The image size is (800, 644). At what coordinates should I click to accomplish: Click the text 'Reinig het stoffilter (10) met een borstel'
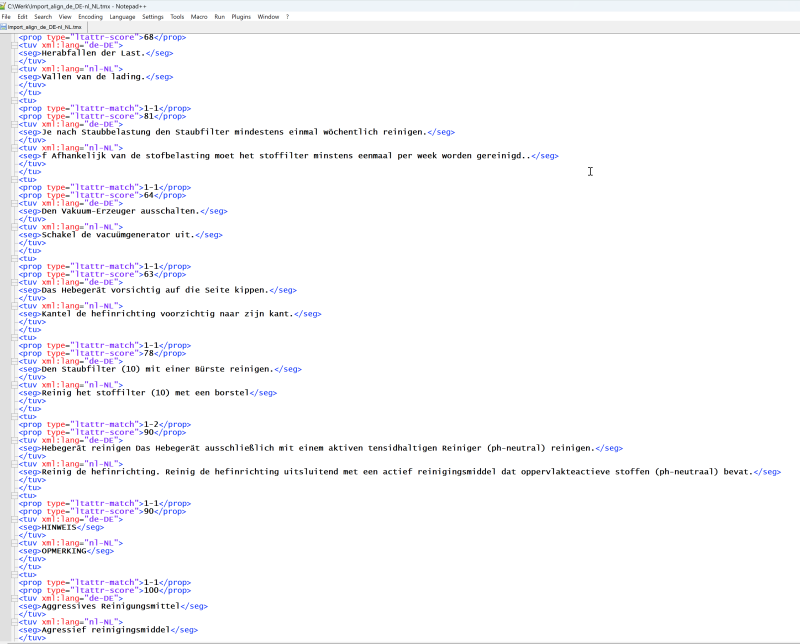pos(145,393)
